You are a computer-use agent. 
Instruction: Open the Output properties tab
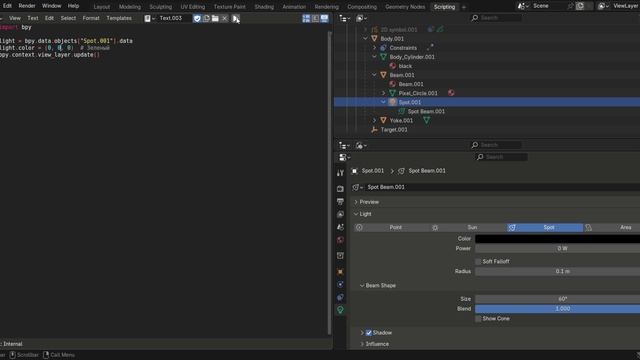click(340, 202)
